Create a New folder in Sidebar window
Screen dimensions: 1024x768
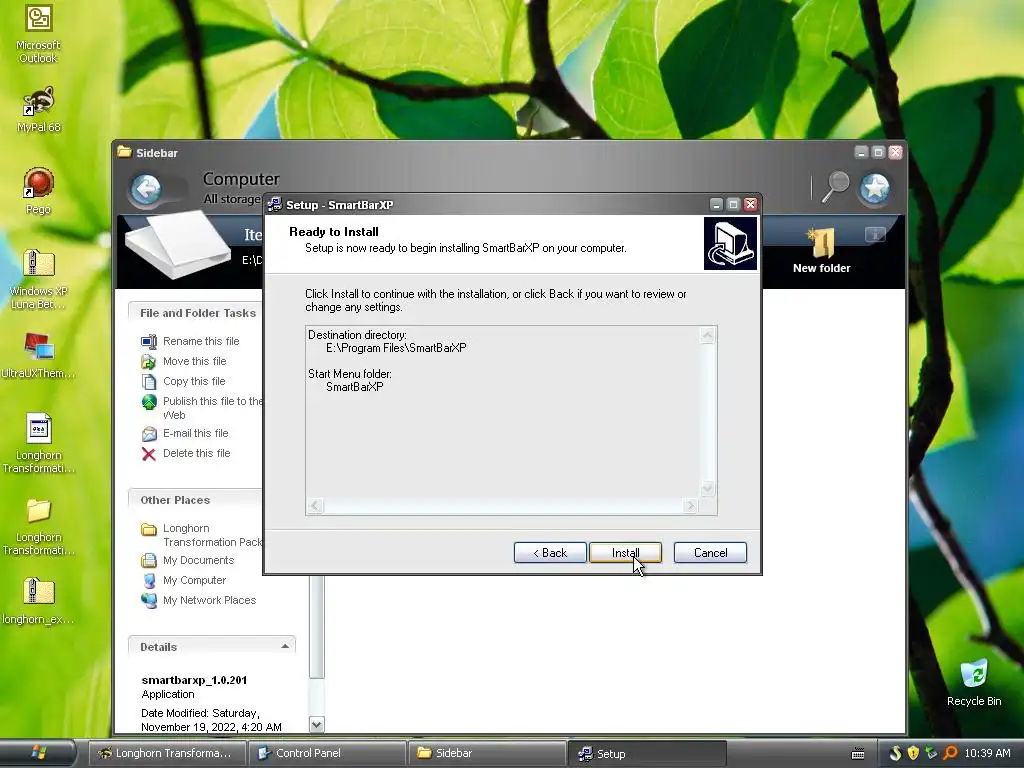point(821,251)
